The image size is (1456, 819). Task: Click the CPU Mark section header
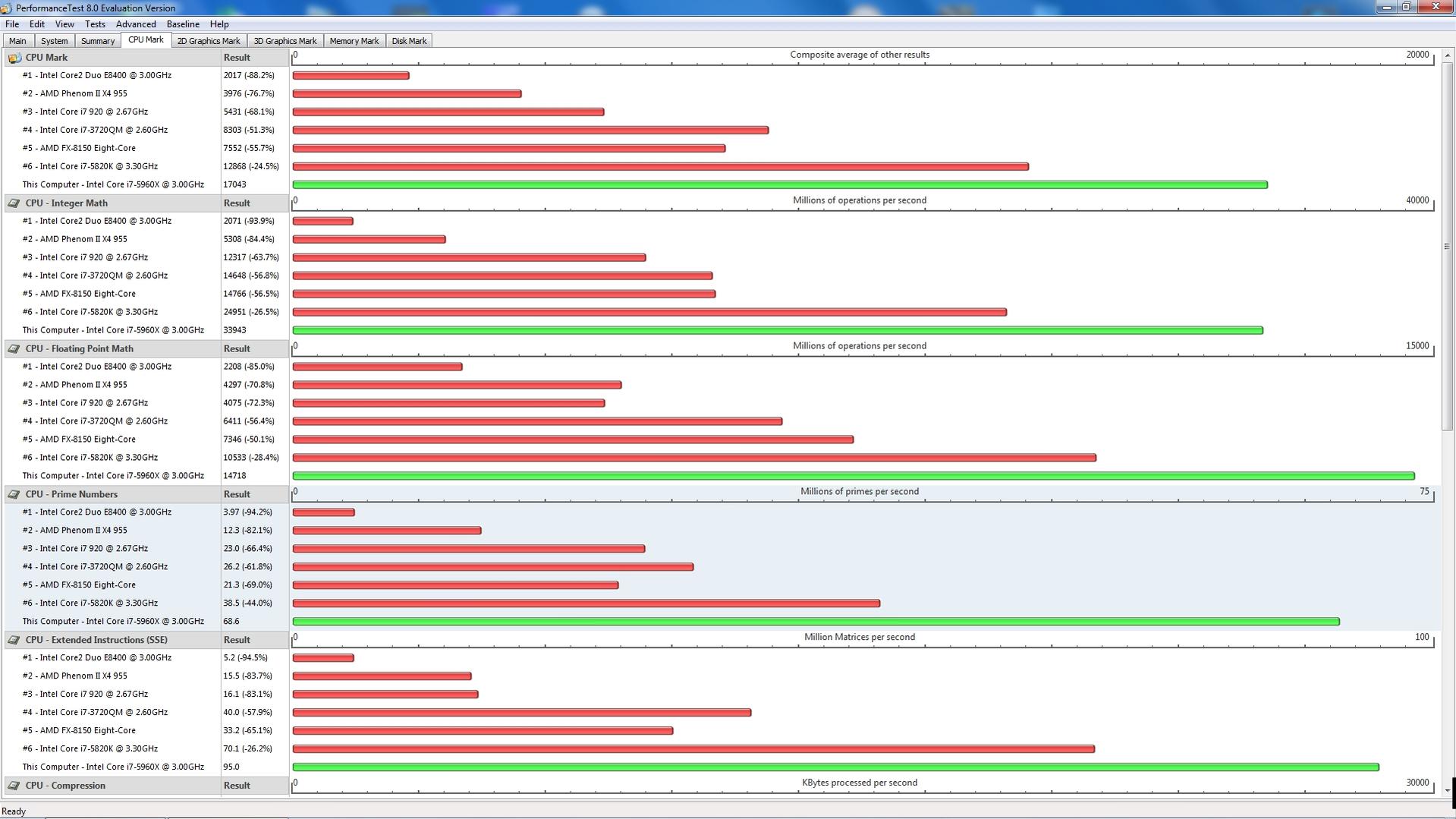point(112,58)
